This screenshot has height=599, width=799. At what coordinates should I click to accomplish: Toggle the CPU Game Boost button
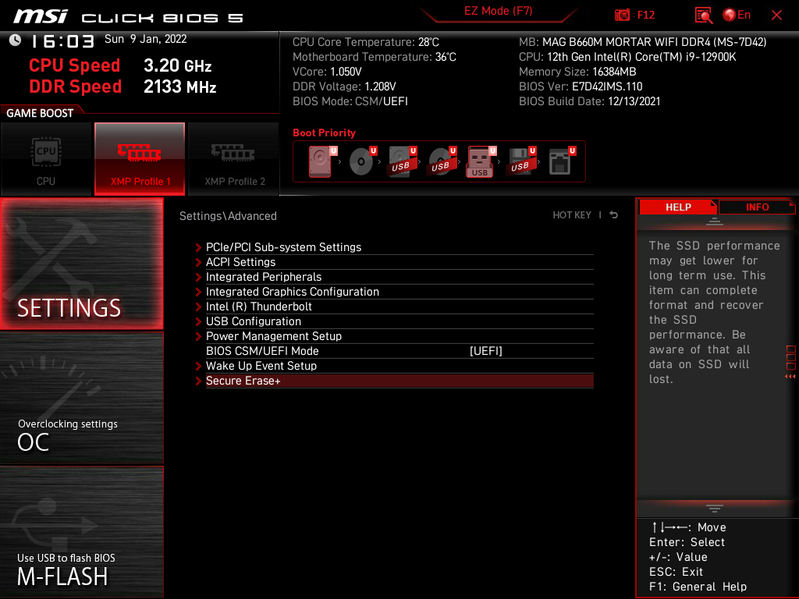[x=46, y=159]
